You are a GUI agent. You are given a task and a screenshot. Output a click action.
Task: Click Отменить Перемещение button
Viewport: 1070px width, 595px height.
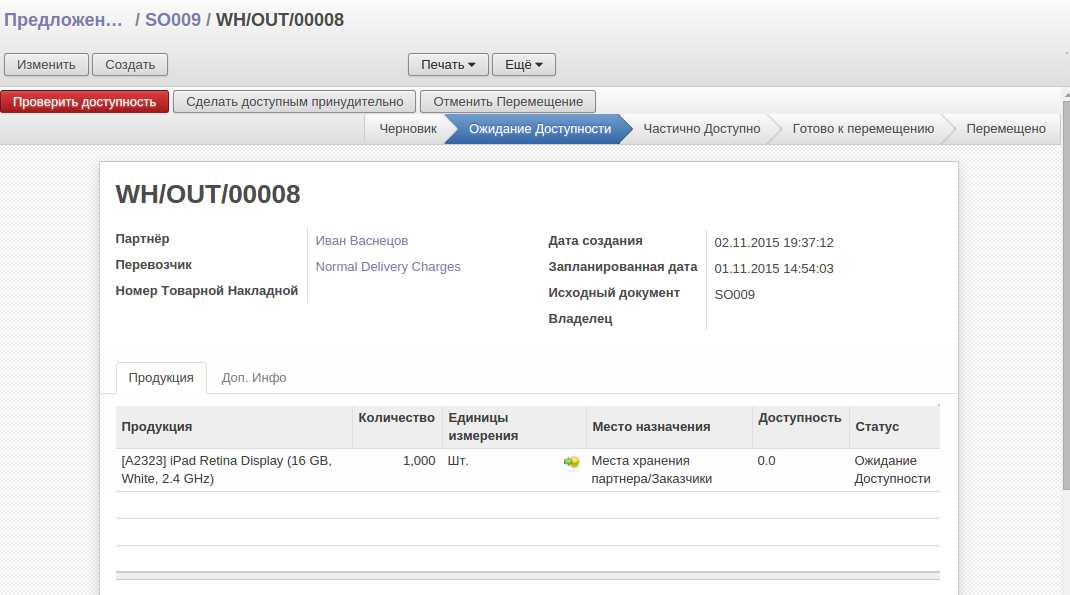[x=507, y=102]
